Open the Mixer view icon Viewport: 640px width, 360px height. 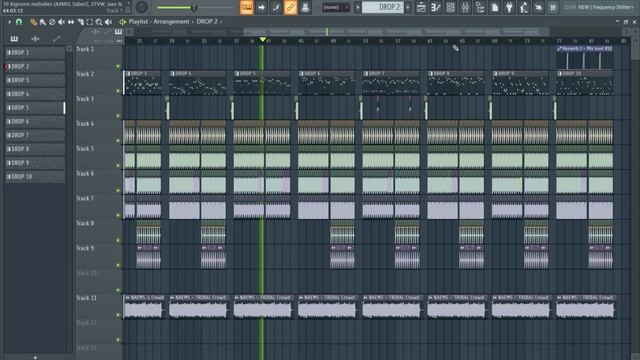pyautogui.click(x=465, y=7)
